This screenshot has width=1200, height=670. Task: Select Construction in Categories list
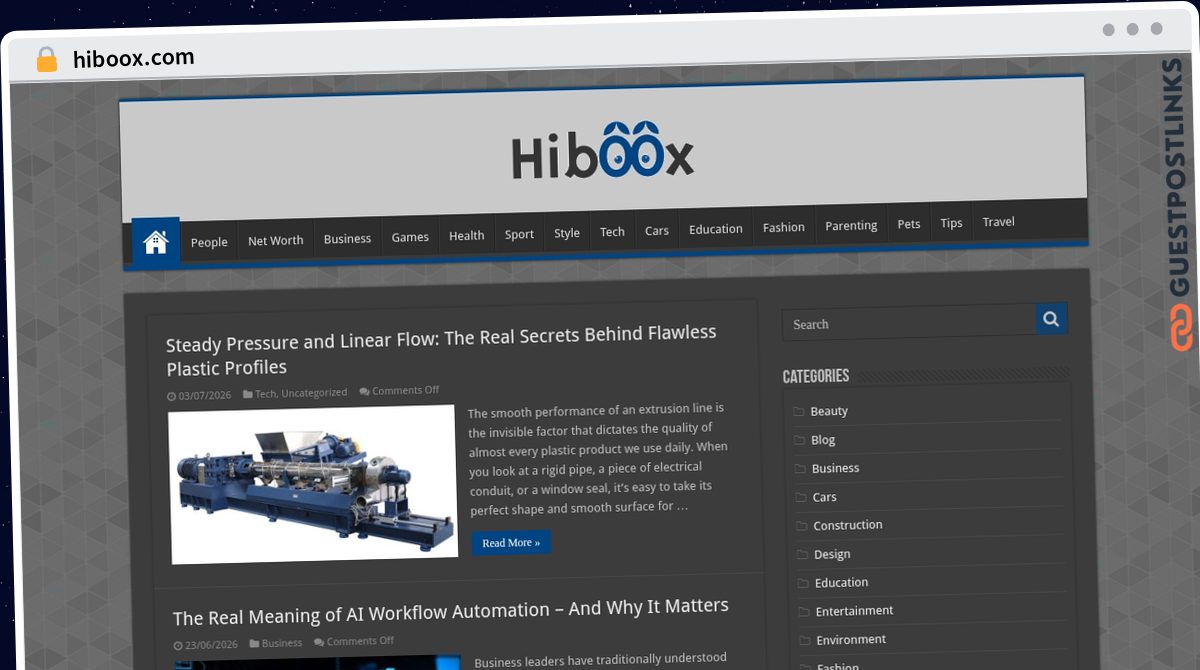click(x=848, y=525)
